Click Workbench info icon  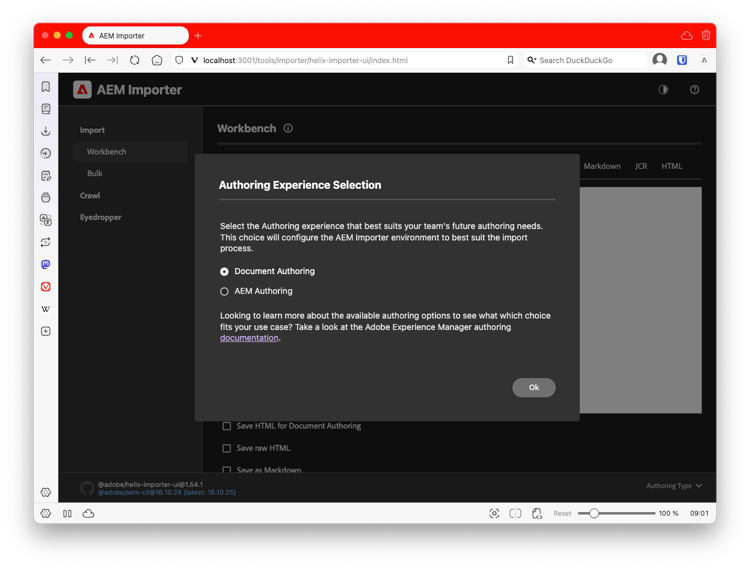click(x=288, y=128)
